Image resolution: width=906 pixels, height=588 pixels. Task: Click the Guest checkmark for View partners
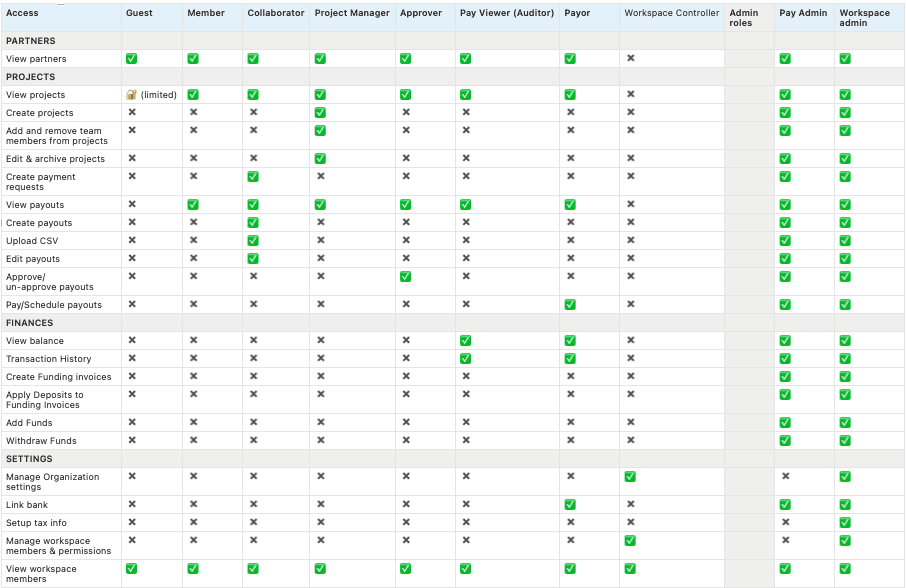coord(131,59)
